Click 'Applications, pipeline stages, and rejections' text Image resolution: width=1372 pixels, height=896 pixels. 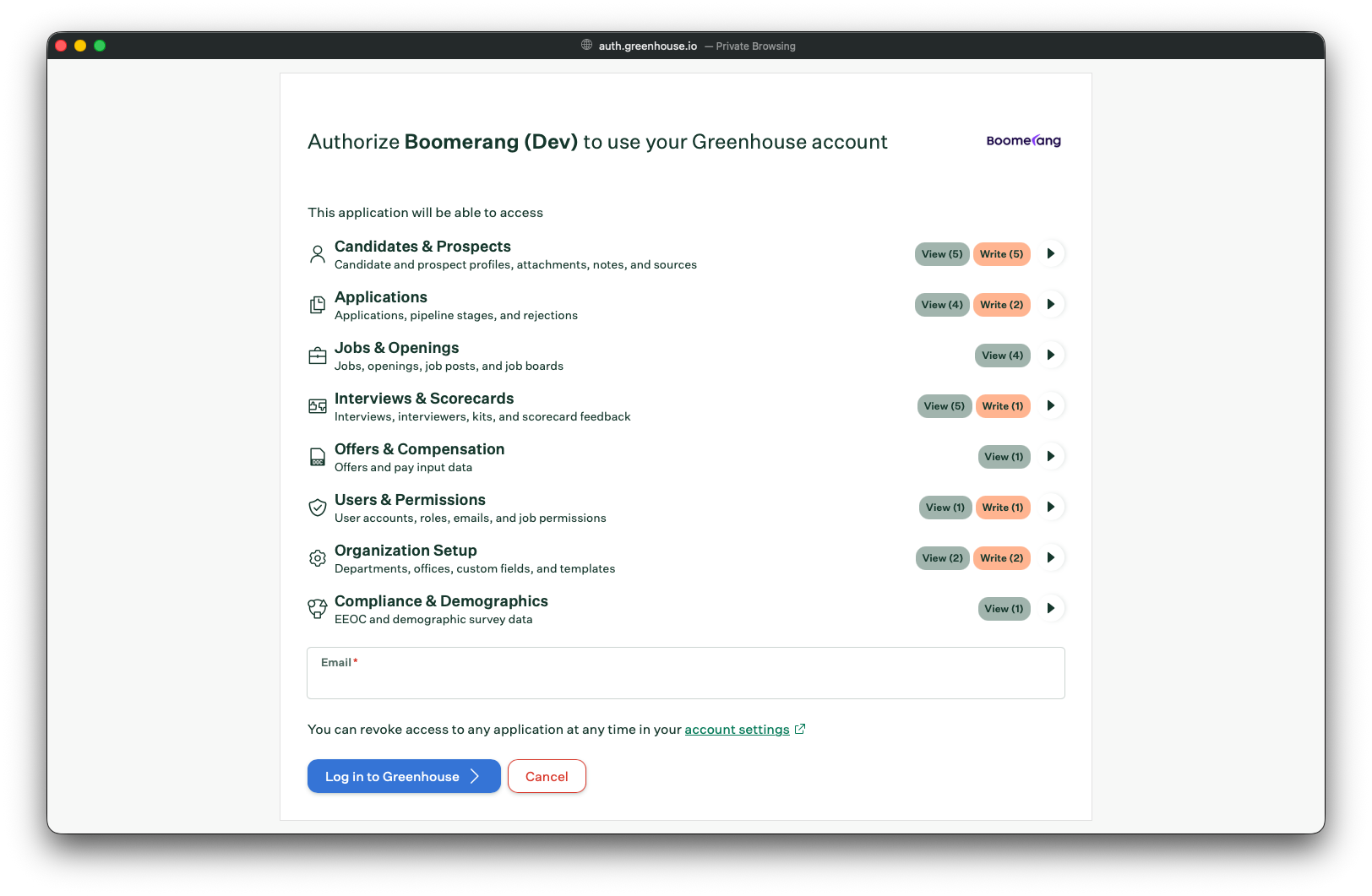(456, 316)
